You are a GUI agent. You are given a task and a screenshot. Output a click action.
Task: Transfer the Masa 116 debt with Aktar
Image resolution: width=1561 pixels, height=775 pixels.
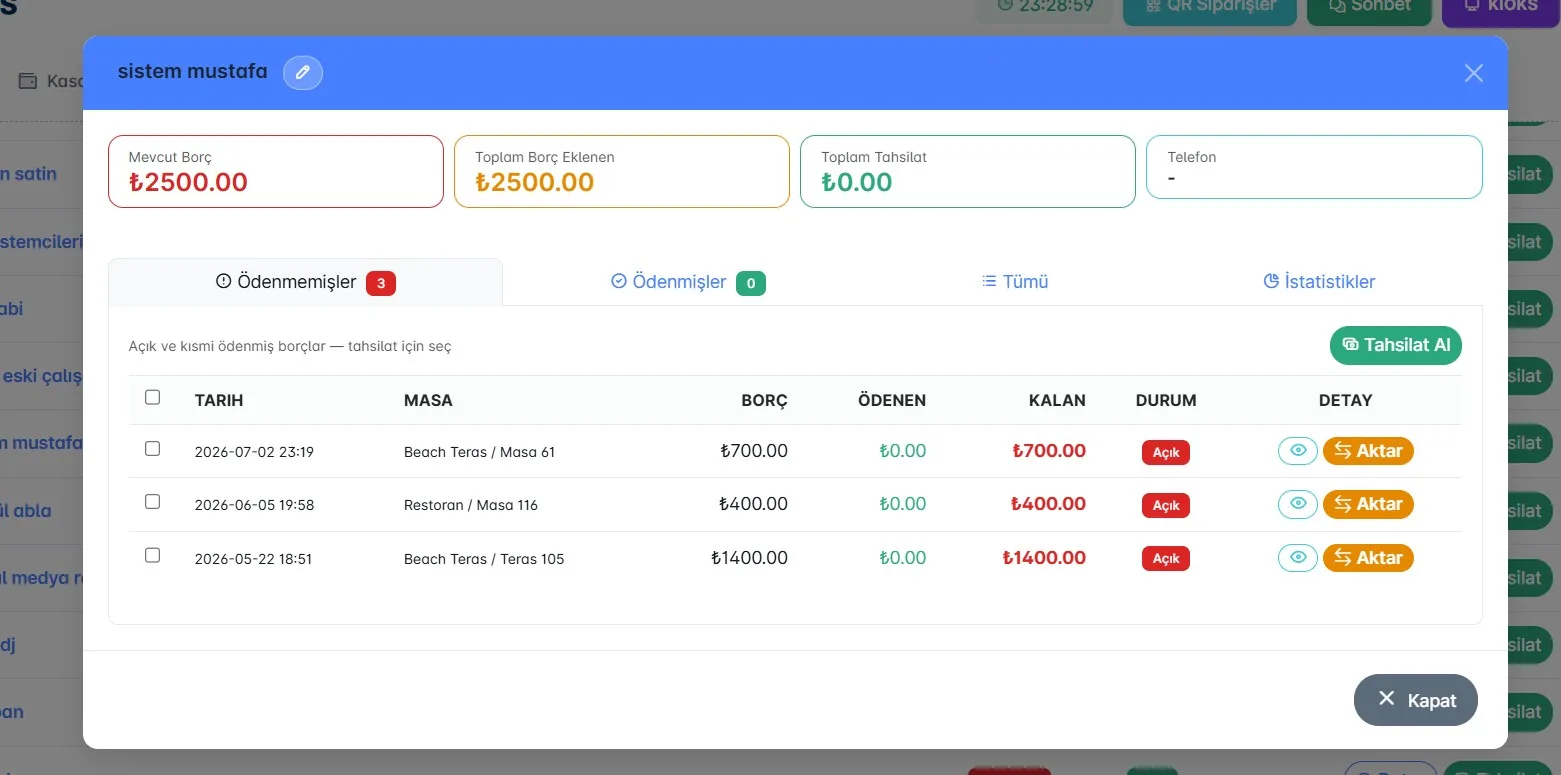pos(1368,504)
